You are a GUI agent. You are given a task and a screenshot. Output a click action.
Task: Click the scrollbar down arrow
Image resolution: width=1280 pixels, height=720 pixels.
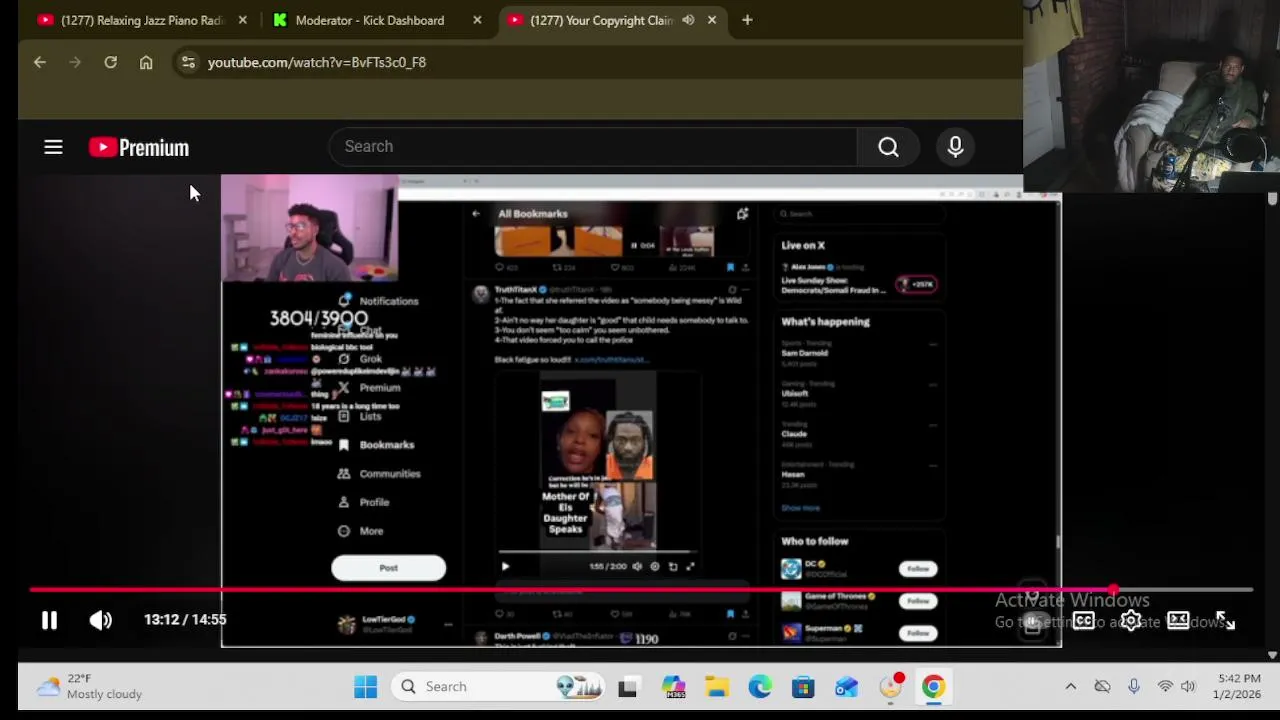click(1272, 655)
